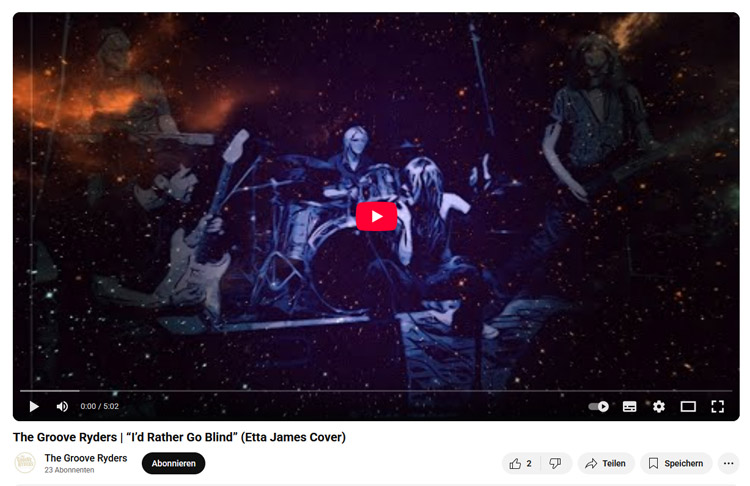
Task: Click the Speichern save button
Action: point(676,464)
